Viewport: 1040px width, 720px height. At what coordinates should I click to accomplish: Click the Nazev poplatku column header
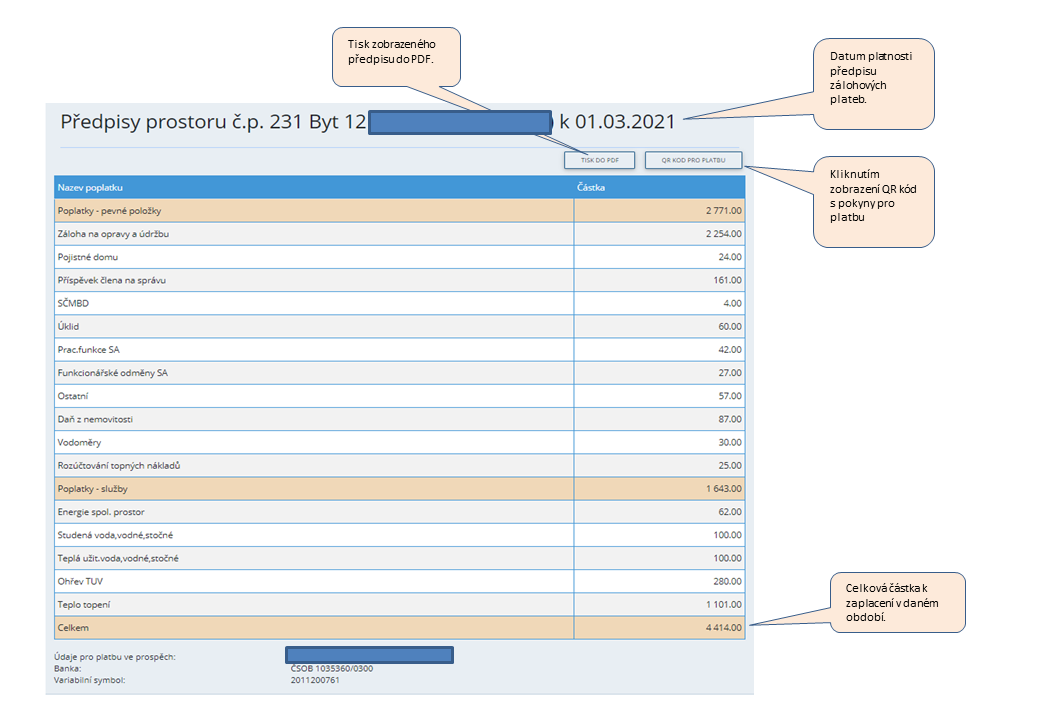[x=90, y=187]
